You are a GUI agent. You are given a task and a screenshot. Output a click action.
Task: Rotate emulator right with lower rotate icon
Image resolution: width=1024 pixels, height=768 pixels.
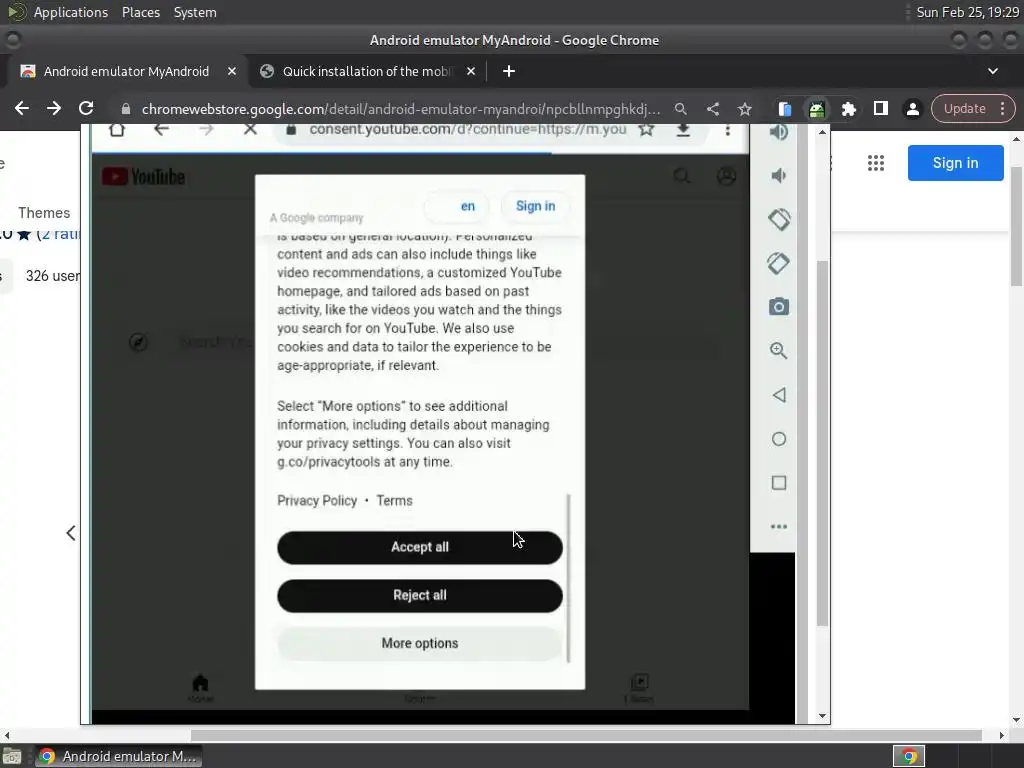coord(778,264)
